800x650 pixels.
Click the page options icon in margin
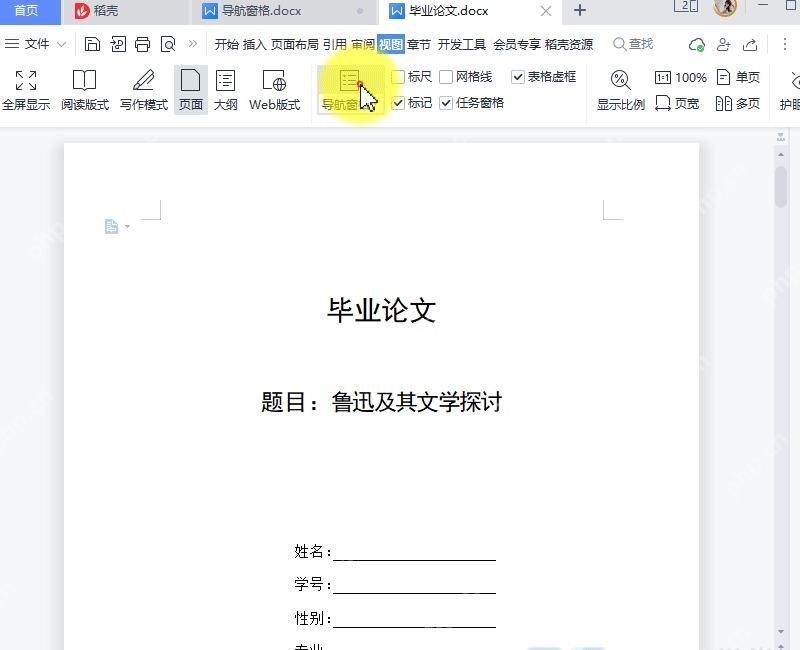coord(111,226)
